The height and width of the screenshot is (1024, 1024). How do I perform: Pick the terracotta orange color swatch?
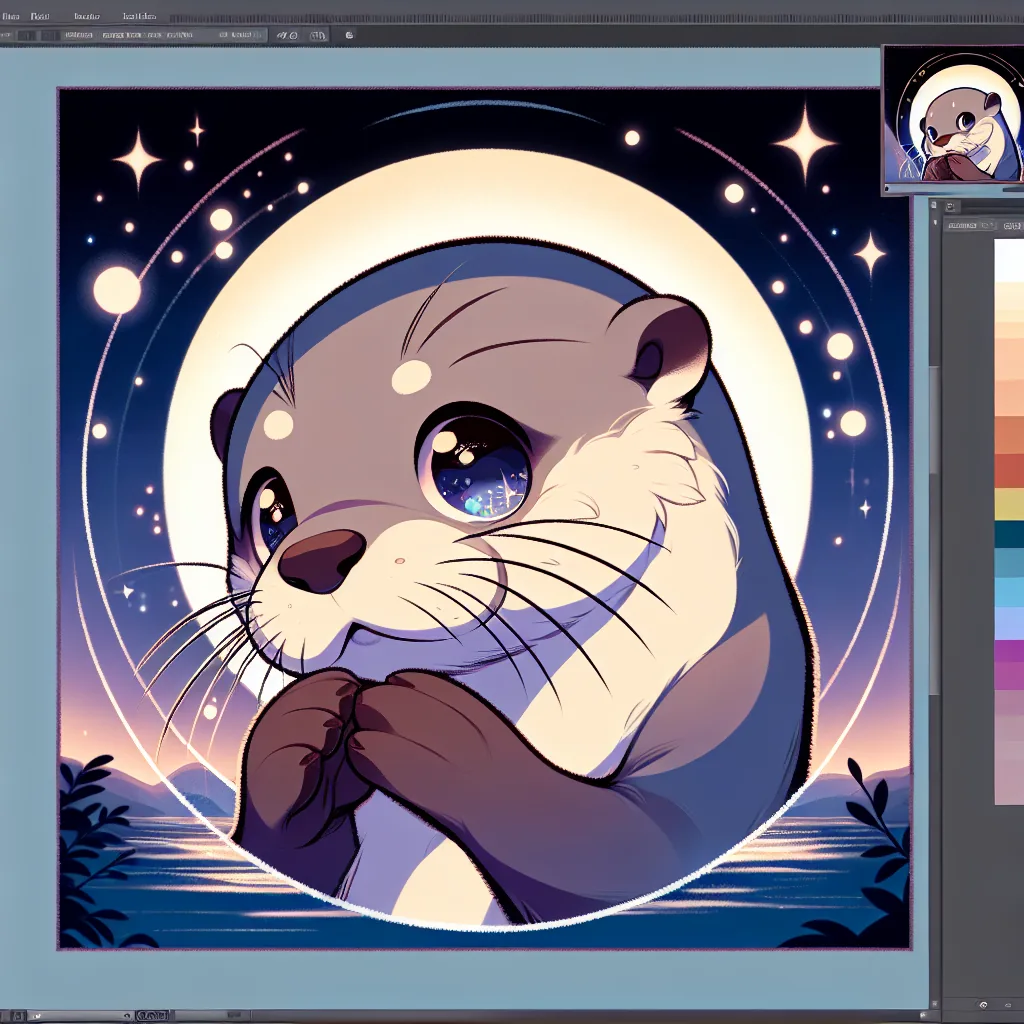(x=1008, y=436)
